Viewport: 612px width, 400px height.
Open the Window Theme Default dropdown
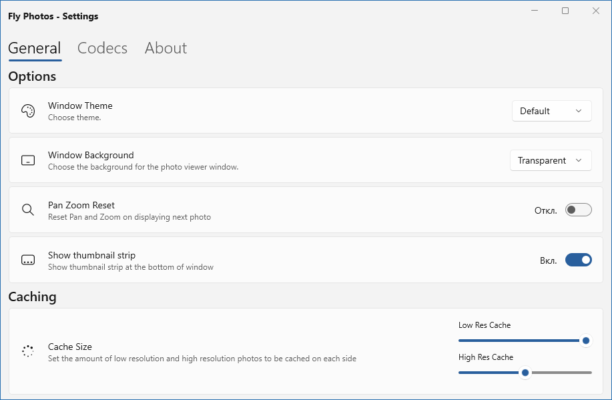coord(552,111)
